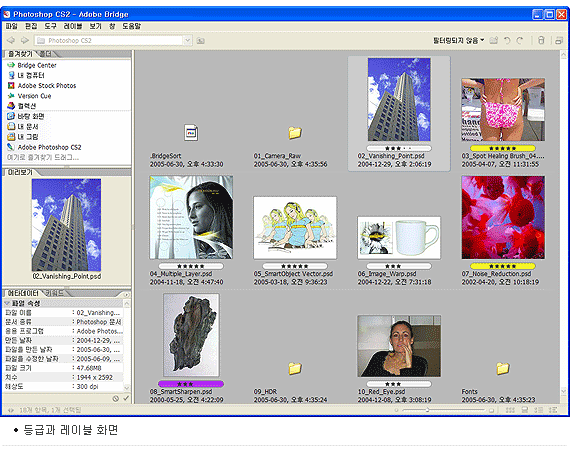Screen dimensions: 570x451
Task: Apply metadata with the checkmark icon
Action: (126, 398)
